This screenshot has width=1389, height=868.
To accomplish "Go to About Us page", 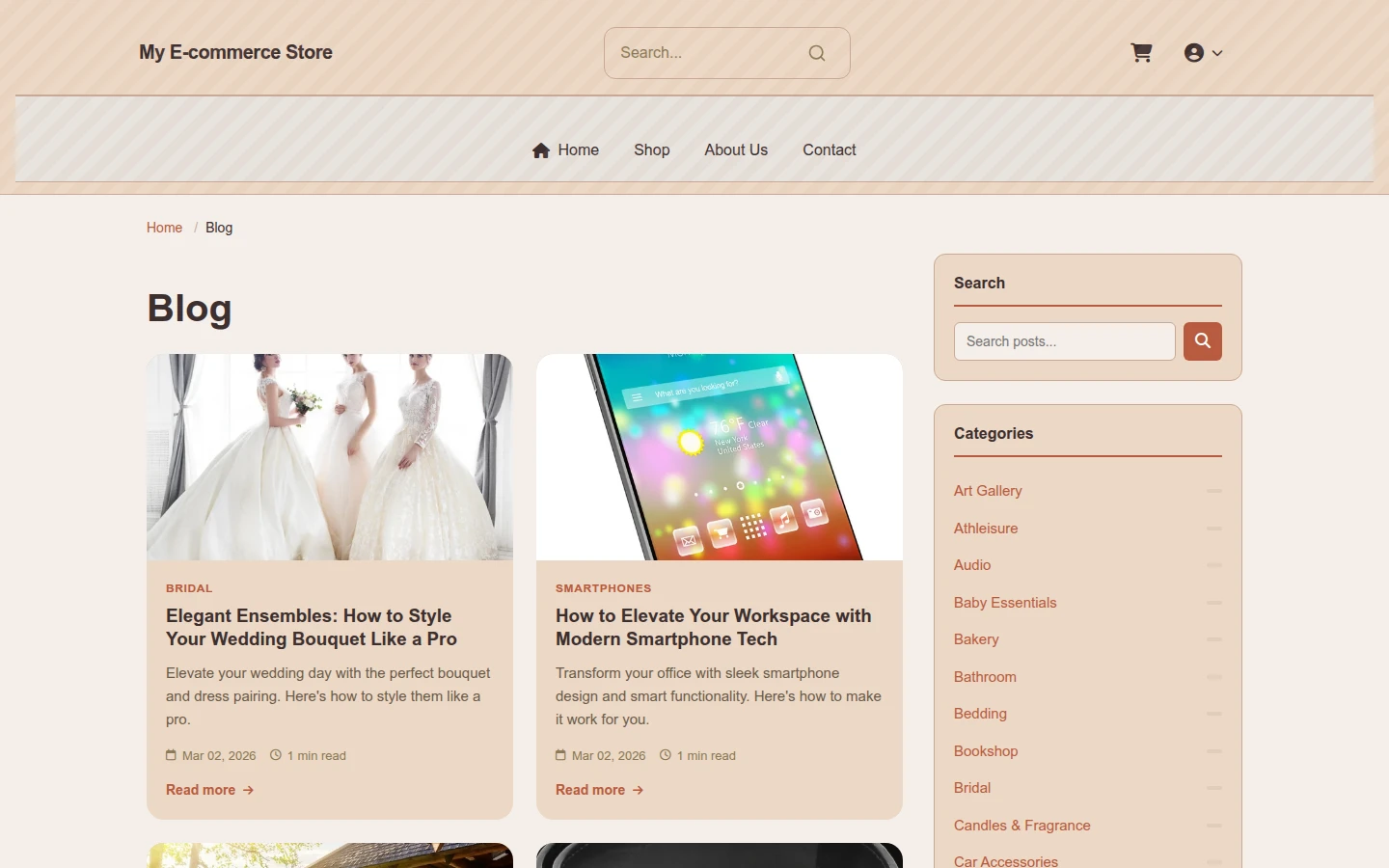I will (736, 150).
